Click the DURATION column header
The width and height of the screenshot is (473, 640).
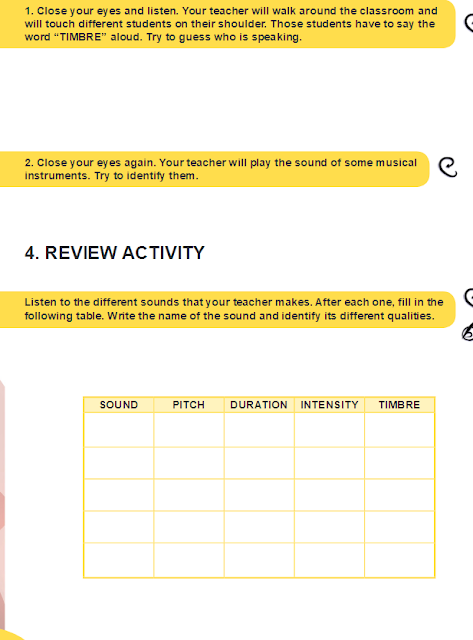[259, 405]
